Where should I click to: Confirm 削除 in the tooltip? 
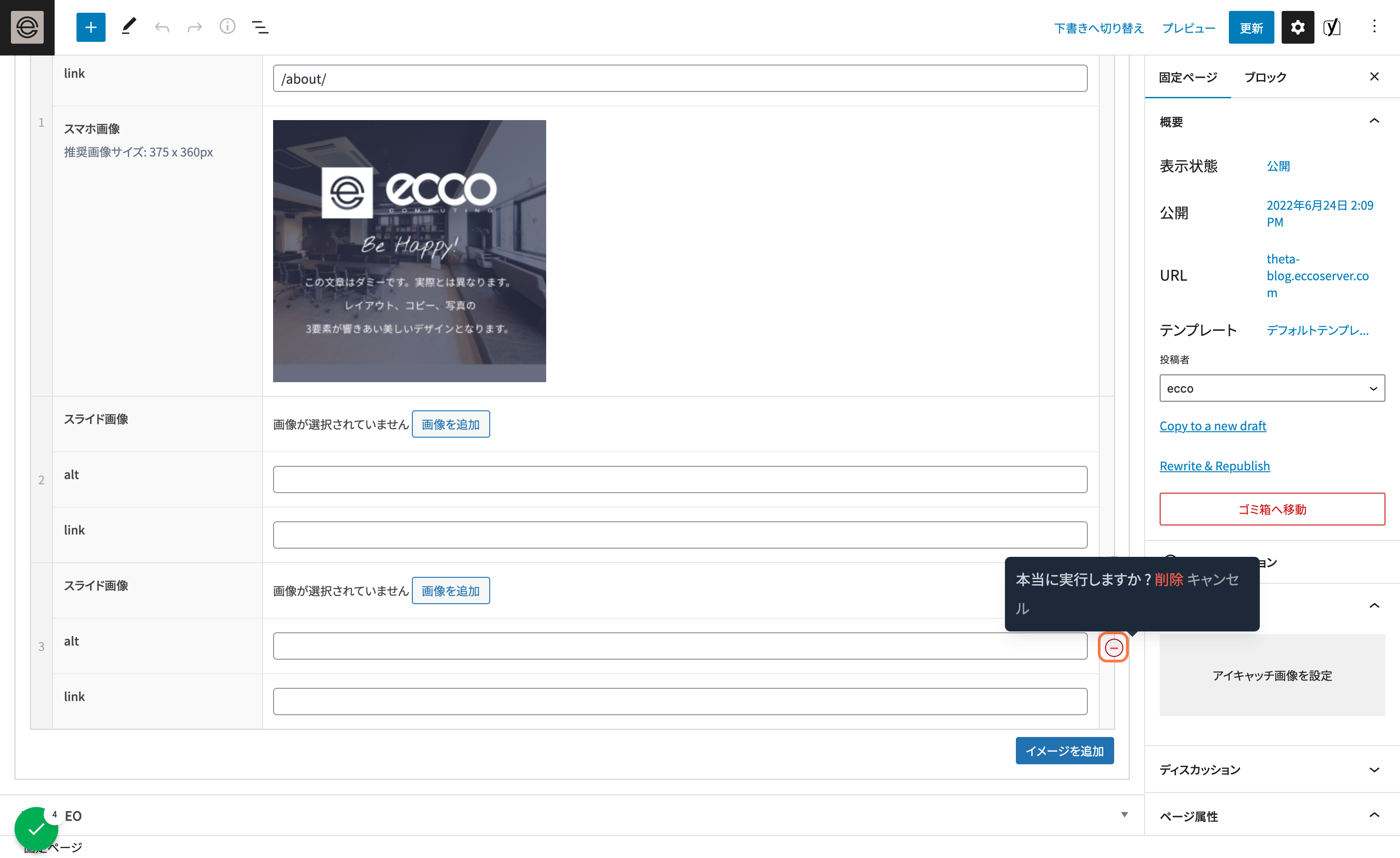click(1169, 579)
